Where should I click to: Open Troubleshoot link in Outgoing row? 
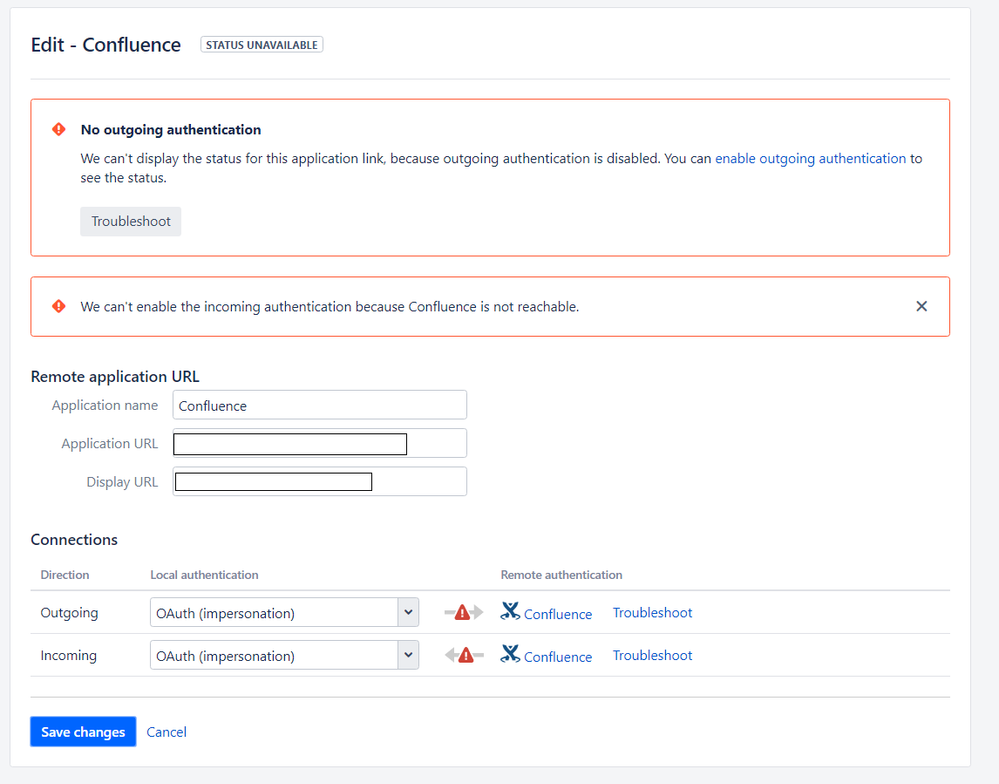point(652,613)
